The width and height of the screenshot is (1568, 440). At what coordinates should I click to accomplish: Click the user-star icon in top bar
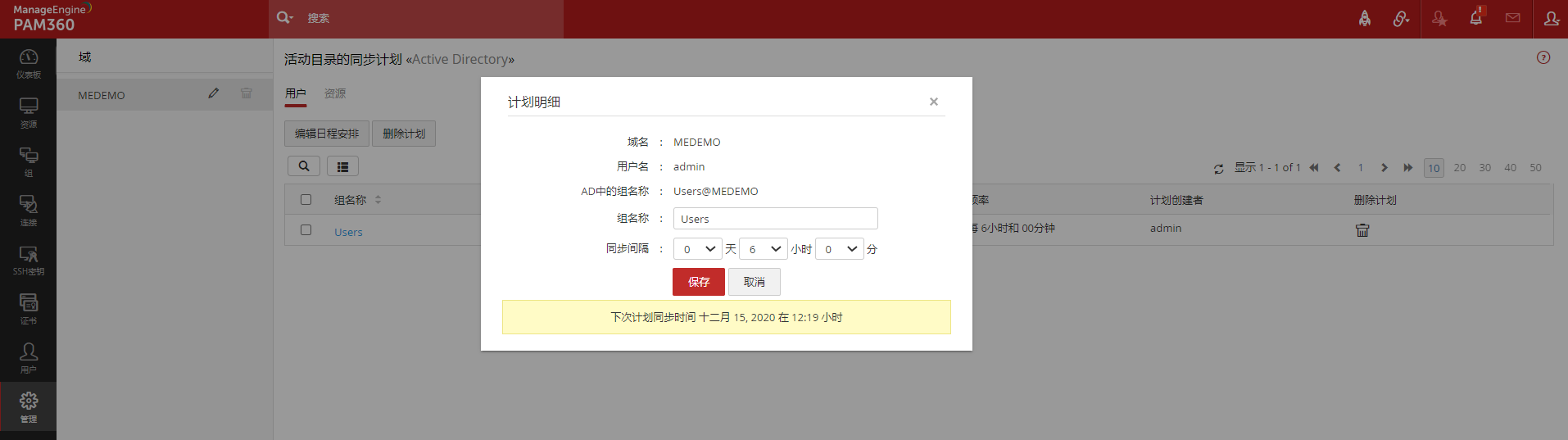(1439, 18)
